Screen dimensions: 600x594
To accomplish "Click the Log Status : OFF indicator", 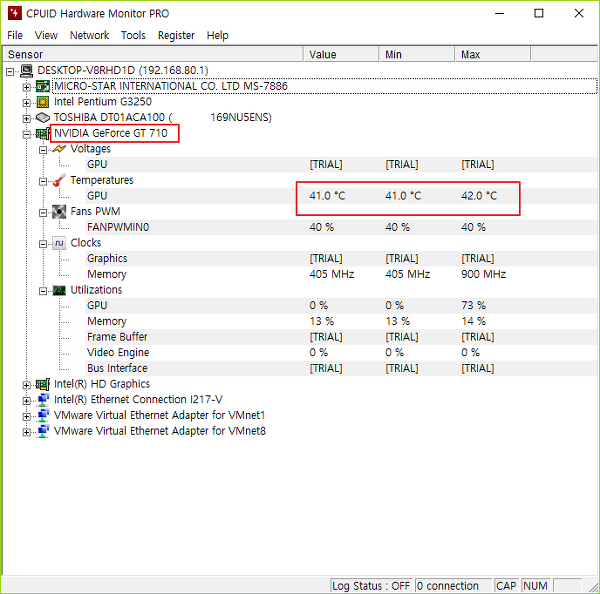I will pyautogui.click(x=371, y=586).
